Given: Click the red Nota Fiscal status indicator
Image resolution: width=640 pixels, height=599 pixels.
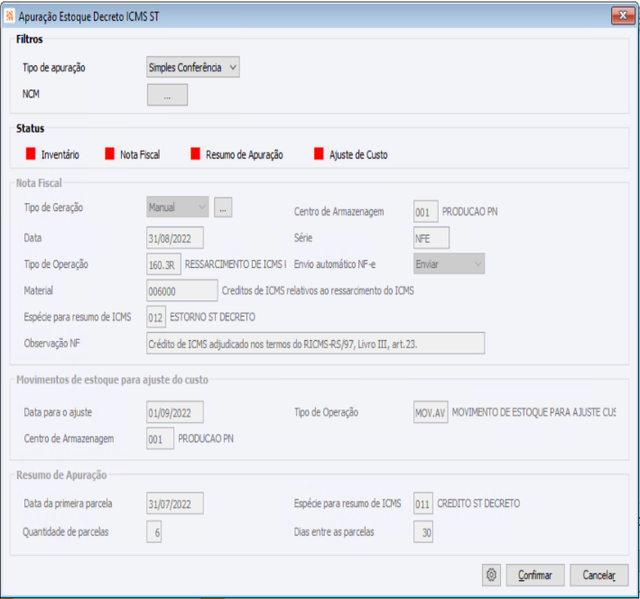Looking at the screenshot, I should pyautogui.click(x=109, y=154).
